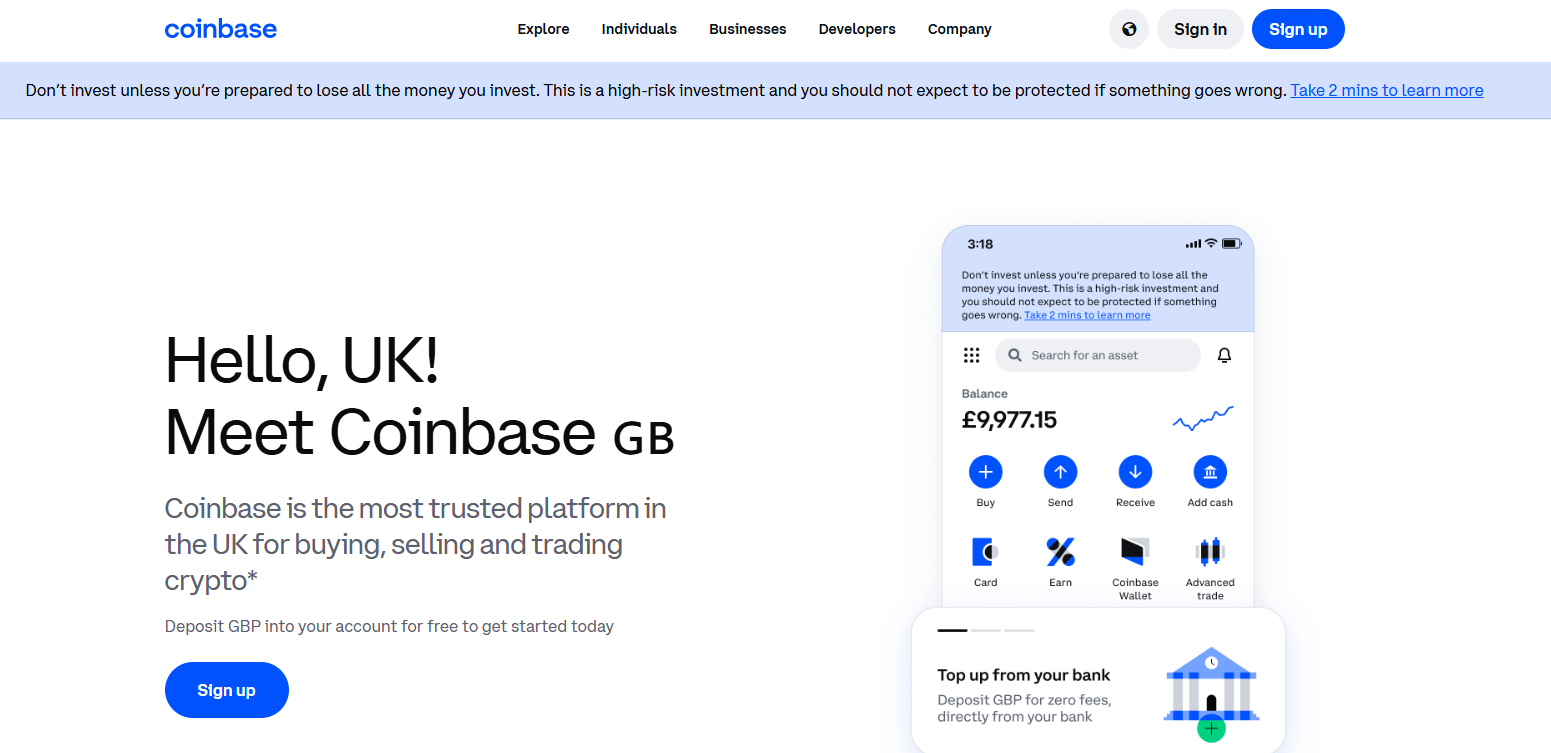Viewport: 1551px width, 753px height.
Task: Follow 'Take 2 mins to learn more' banner link
Action: click(1387, 90)
